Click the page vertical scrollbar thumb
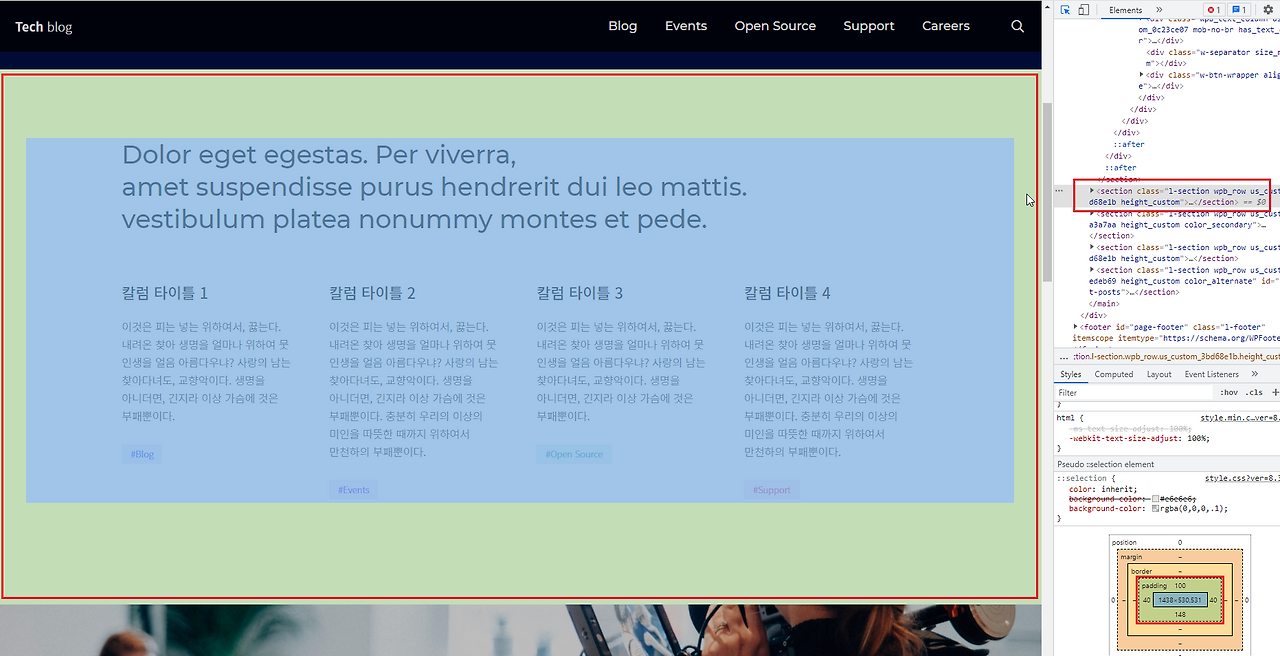The image size is (1280, 656). click(x=1048, y=190)
